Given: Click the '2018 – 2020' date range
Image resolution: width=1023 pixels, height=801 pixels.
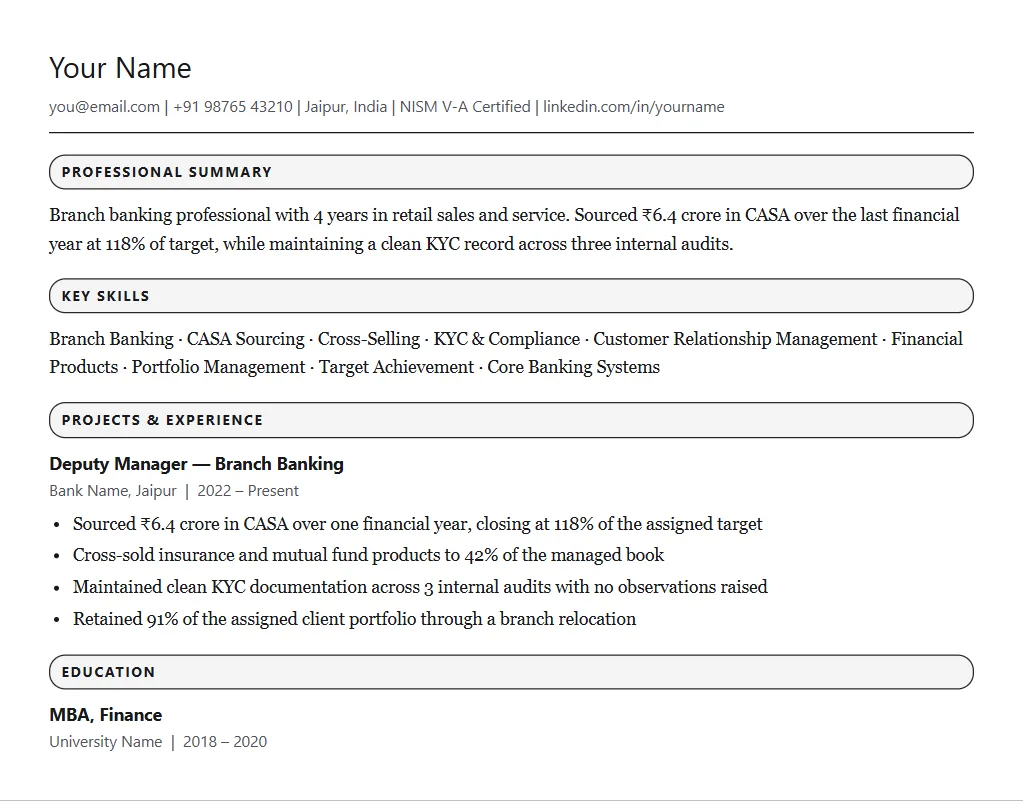Looking at the screenshot, I should tap(225, 742).
